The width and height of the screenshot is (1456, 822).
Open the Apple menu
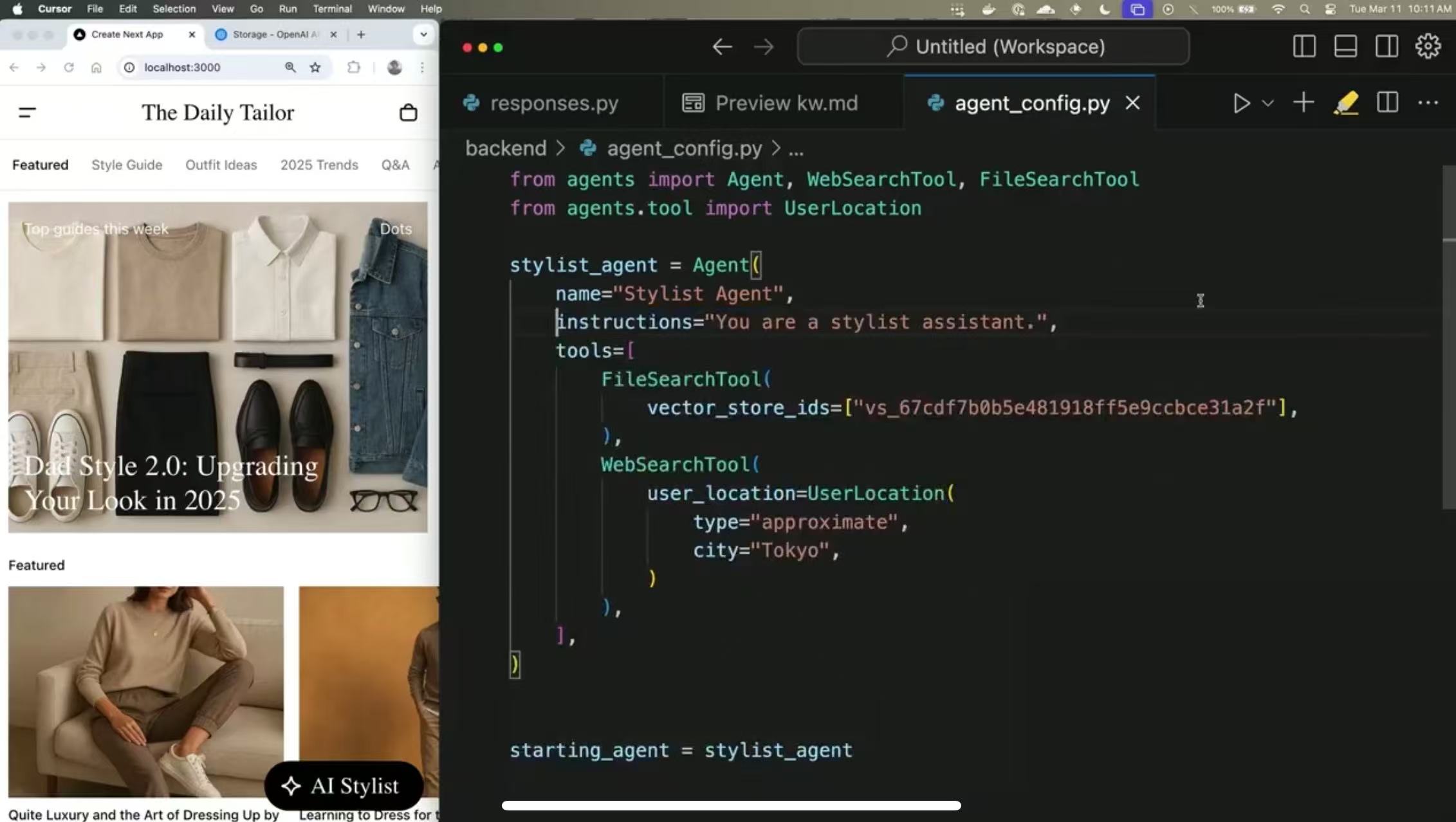point(17,9)
